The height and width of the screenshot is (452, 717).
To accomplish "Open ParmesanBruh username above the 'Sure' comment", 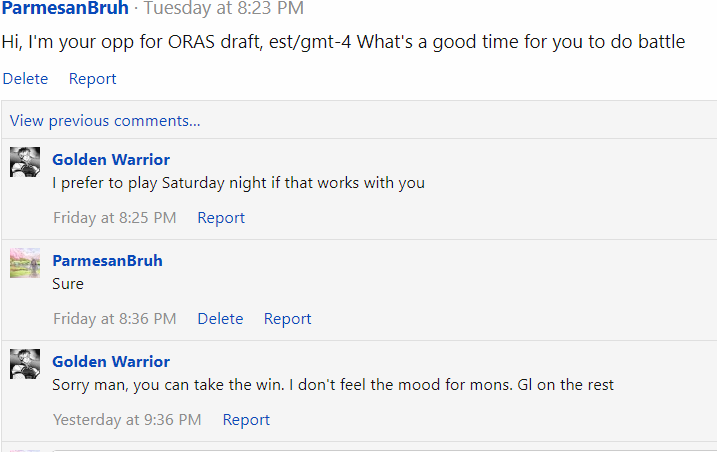I will pos(107,260).
